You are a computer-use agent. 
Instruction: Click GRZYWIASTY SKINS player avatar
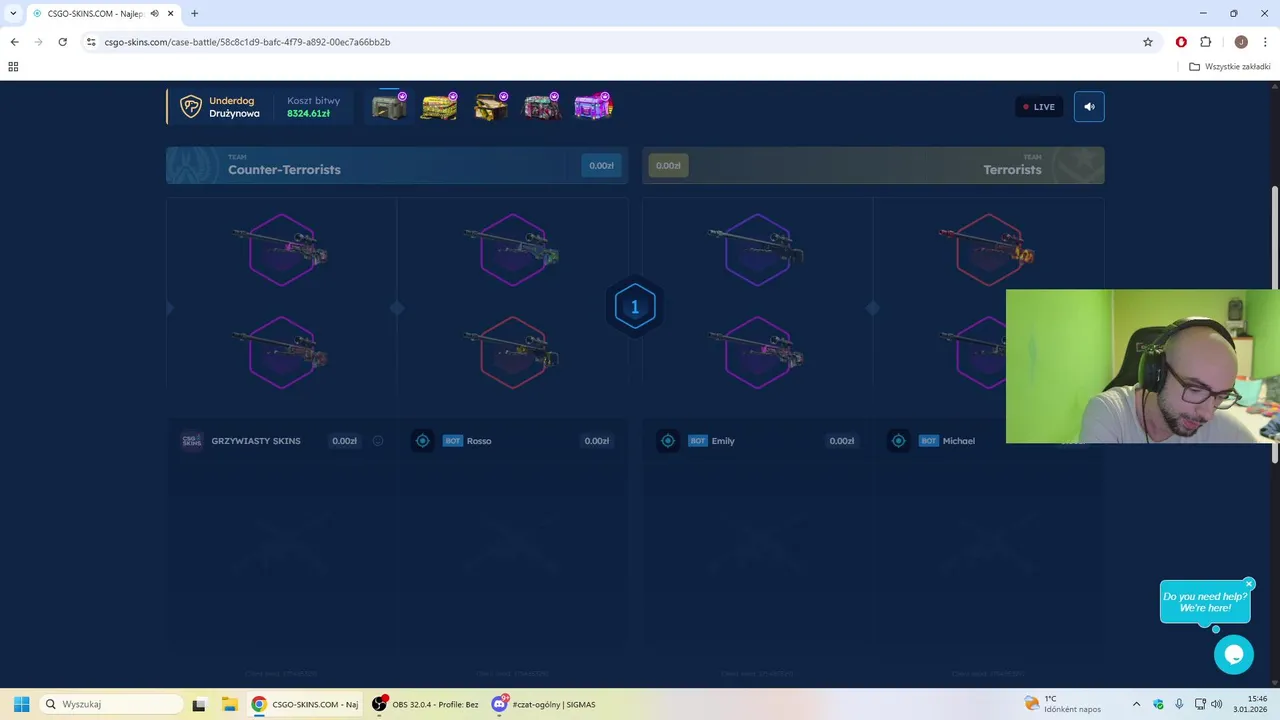[191, 441]
